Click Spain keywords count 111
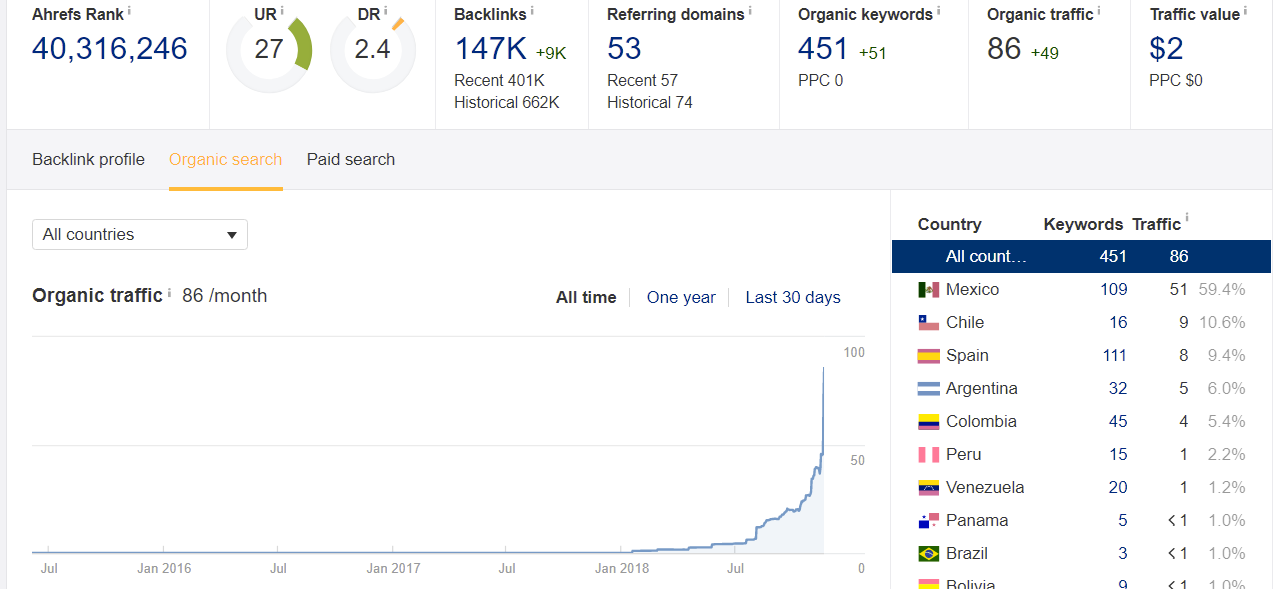 [1114, 355]
